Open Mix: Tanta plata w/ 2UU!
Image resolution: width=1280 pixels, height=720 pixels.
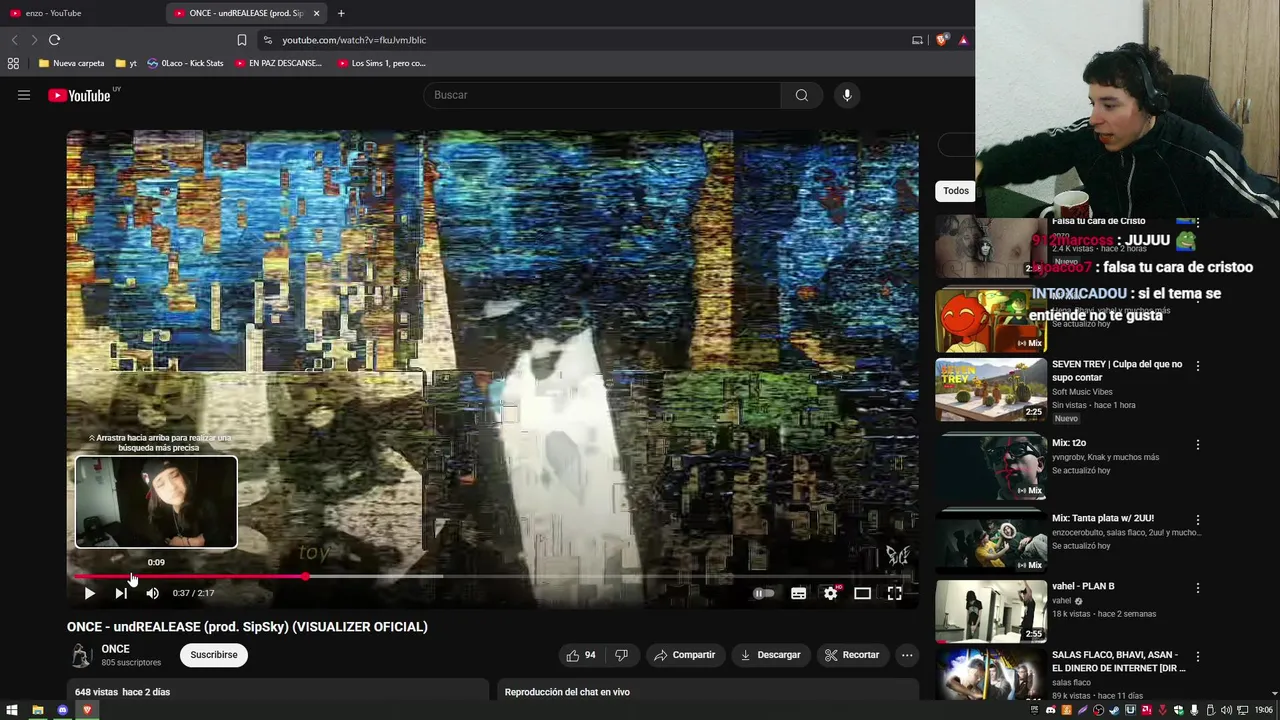tap(1103, 518)
